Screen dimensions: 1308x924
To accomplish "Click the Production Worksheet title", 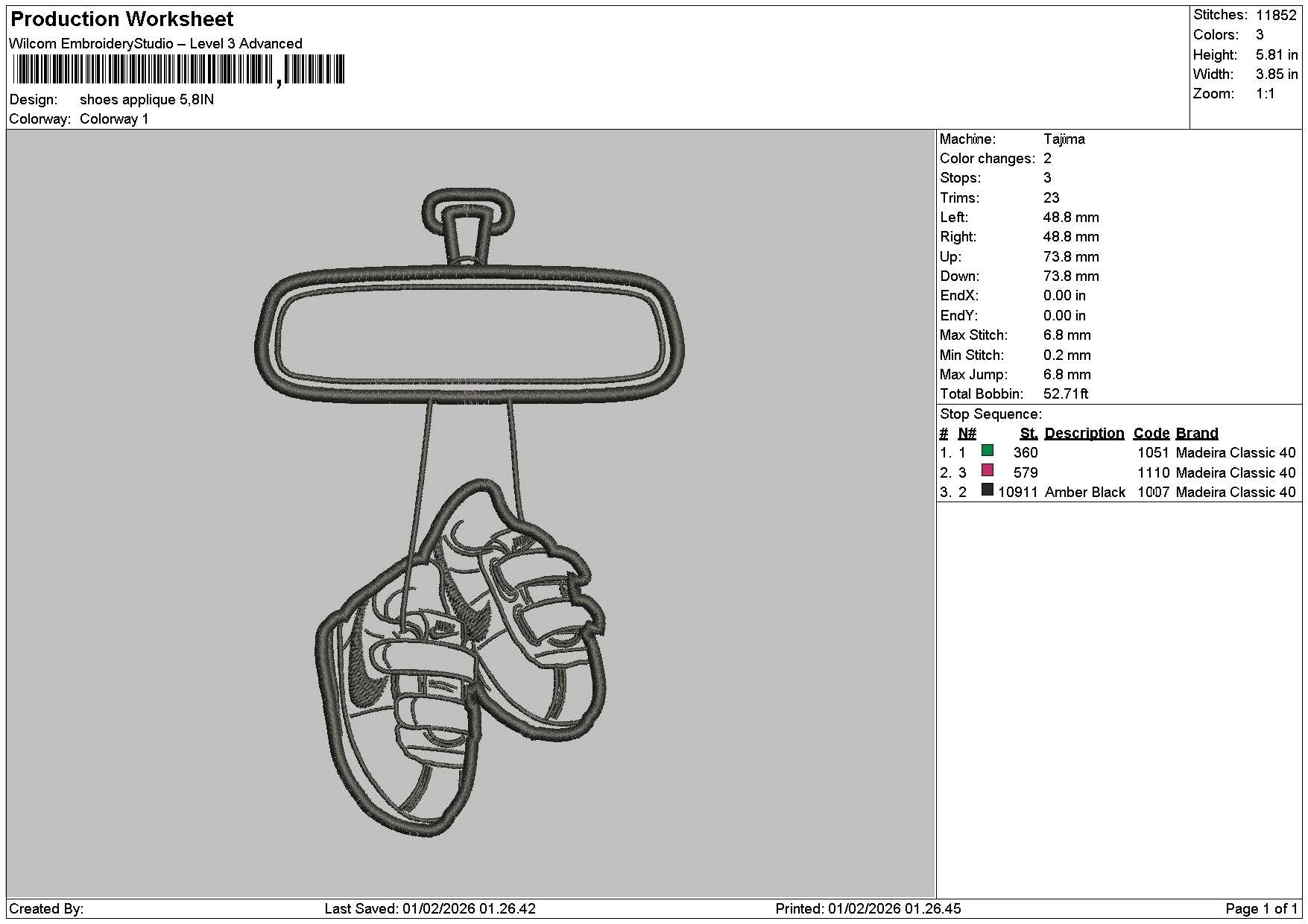I will click(122, 19).
